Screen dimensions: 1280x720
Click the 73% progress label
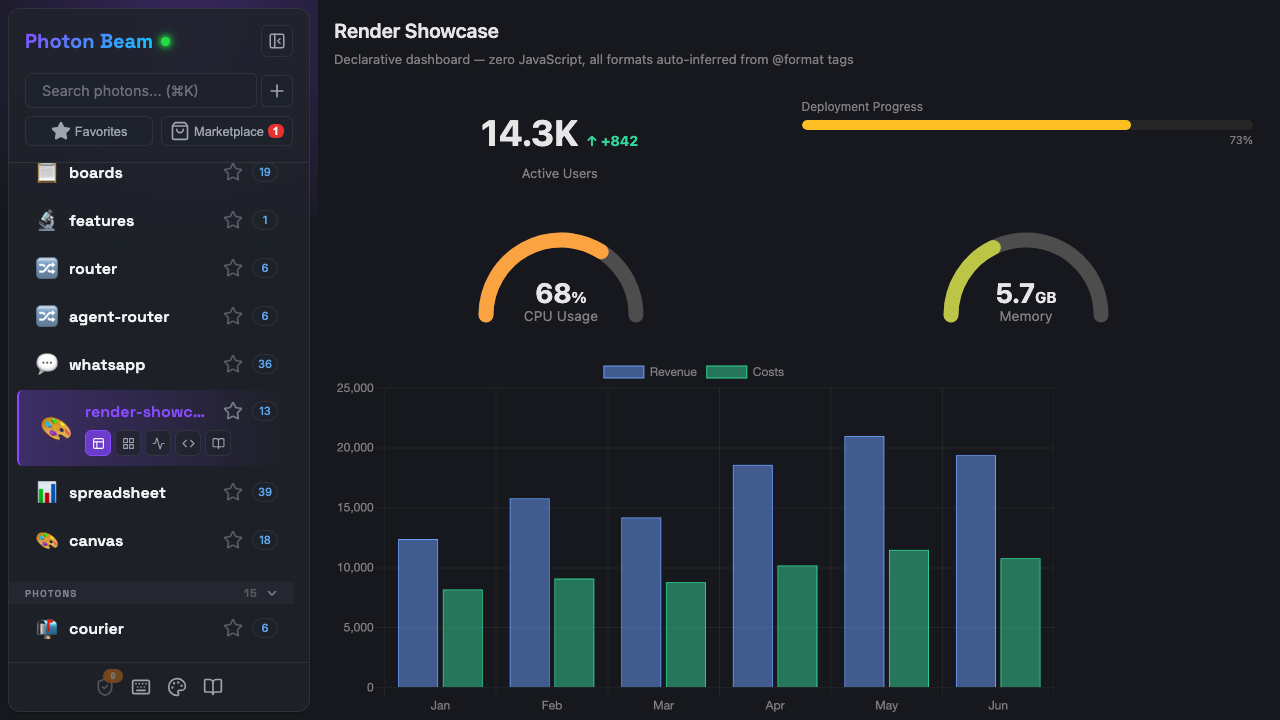click(x=1241, y=140)
